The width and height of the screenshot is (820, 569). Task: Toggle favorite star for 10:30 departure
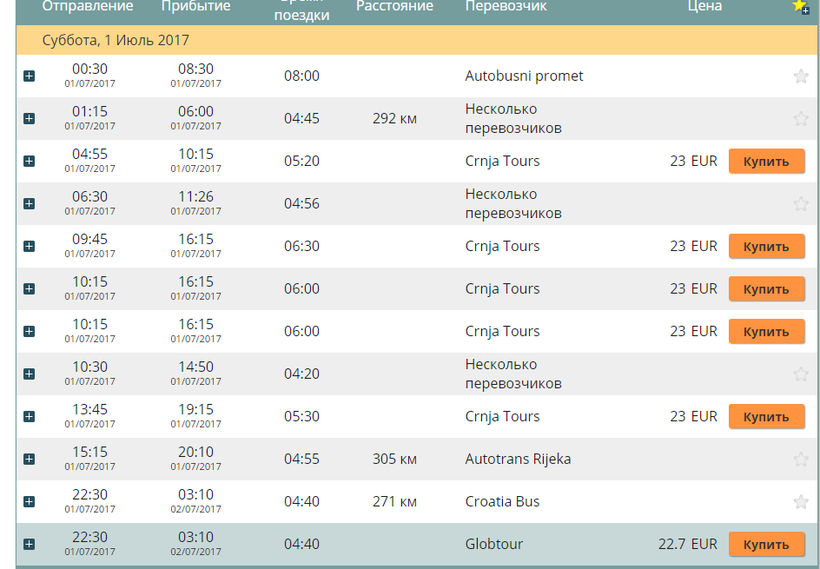point(800,374)
